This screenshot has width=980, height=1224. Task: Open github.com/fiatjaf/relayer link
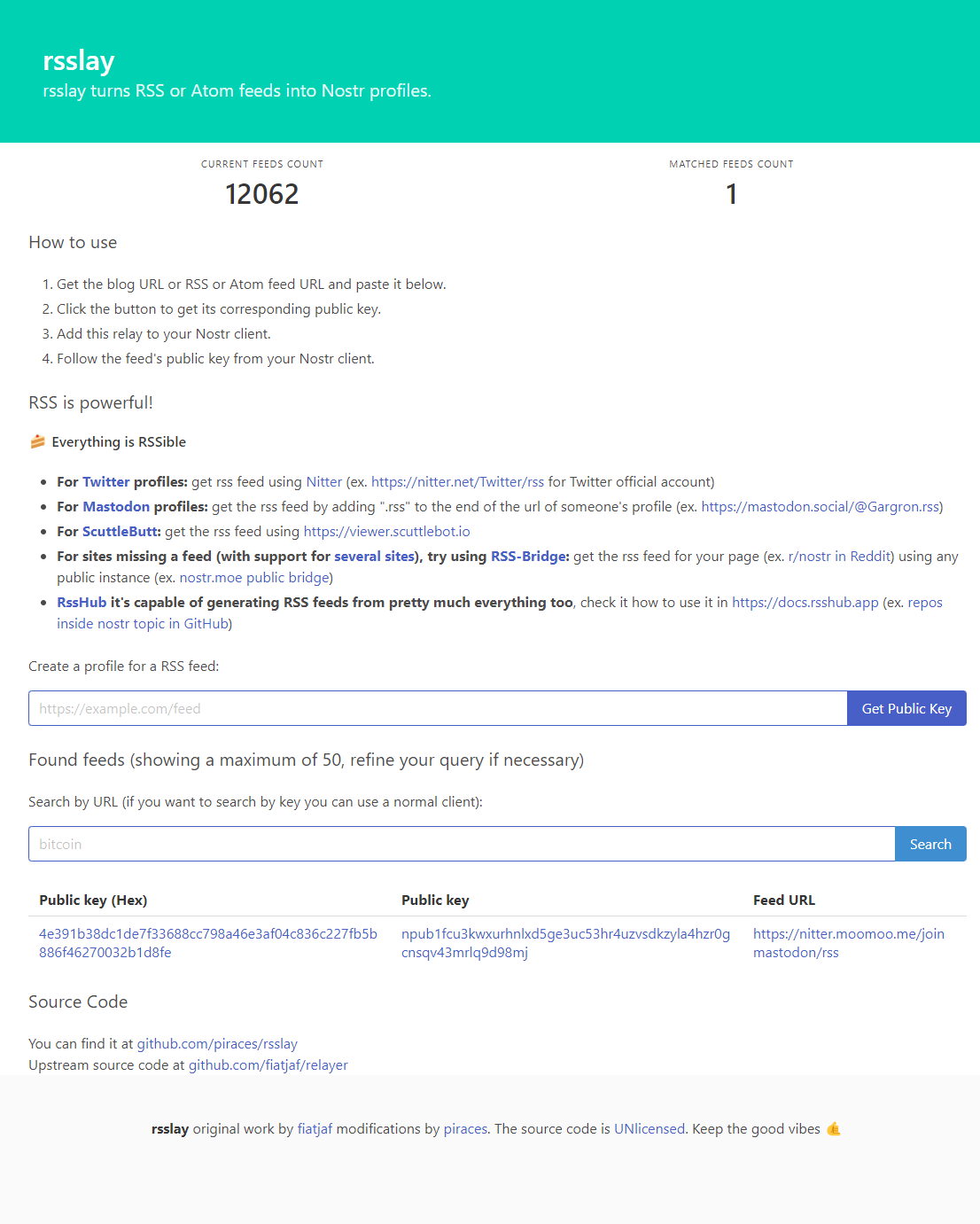pyautogui.click(x=268, y=1065)
